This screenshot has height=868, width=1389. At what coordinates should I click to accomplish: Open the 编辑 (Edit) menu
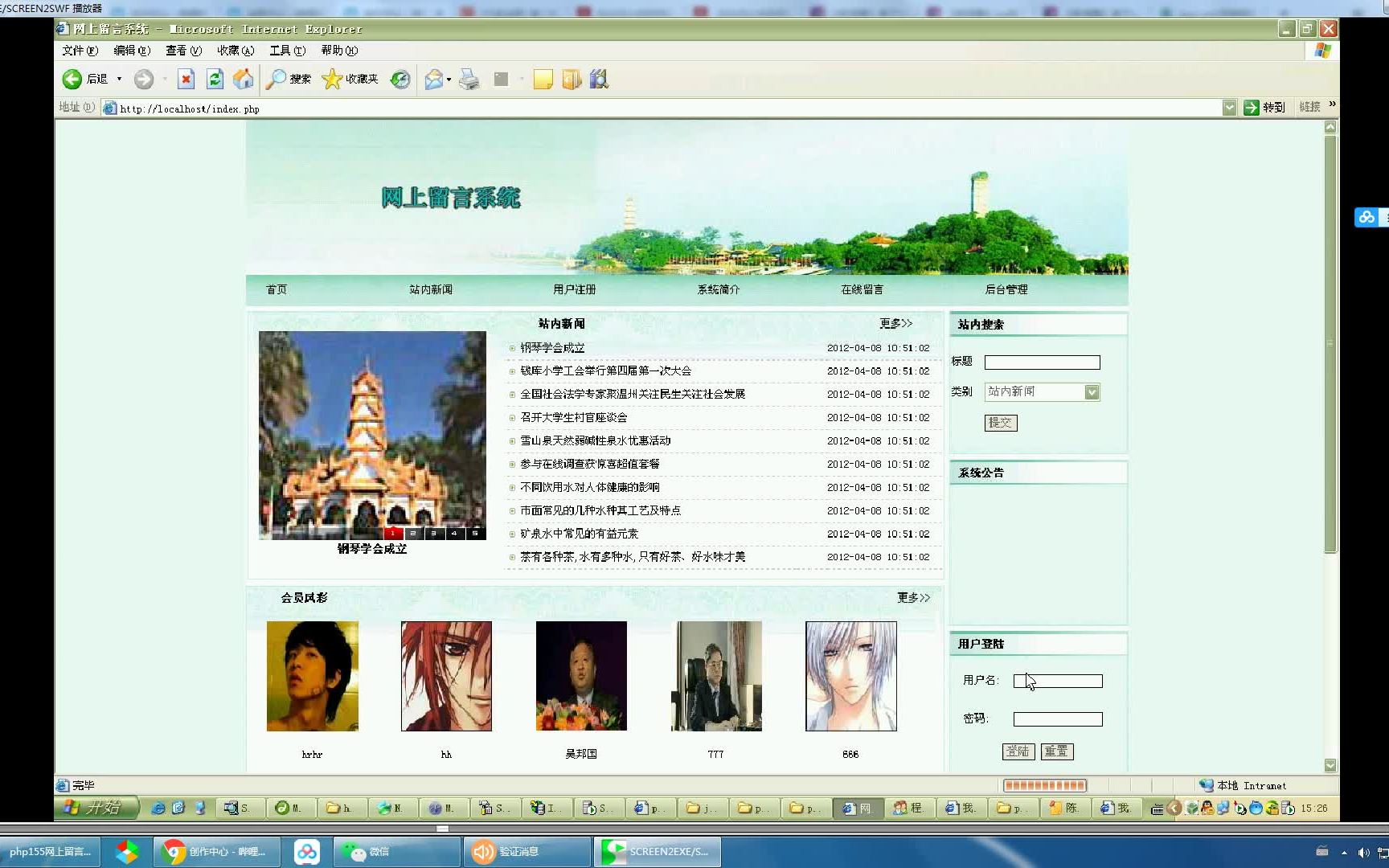pos(132,50)
